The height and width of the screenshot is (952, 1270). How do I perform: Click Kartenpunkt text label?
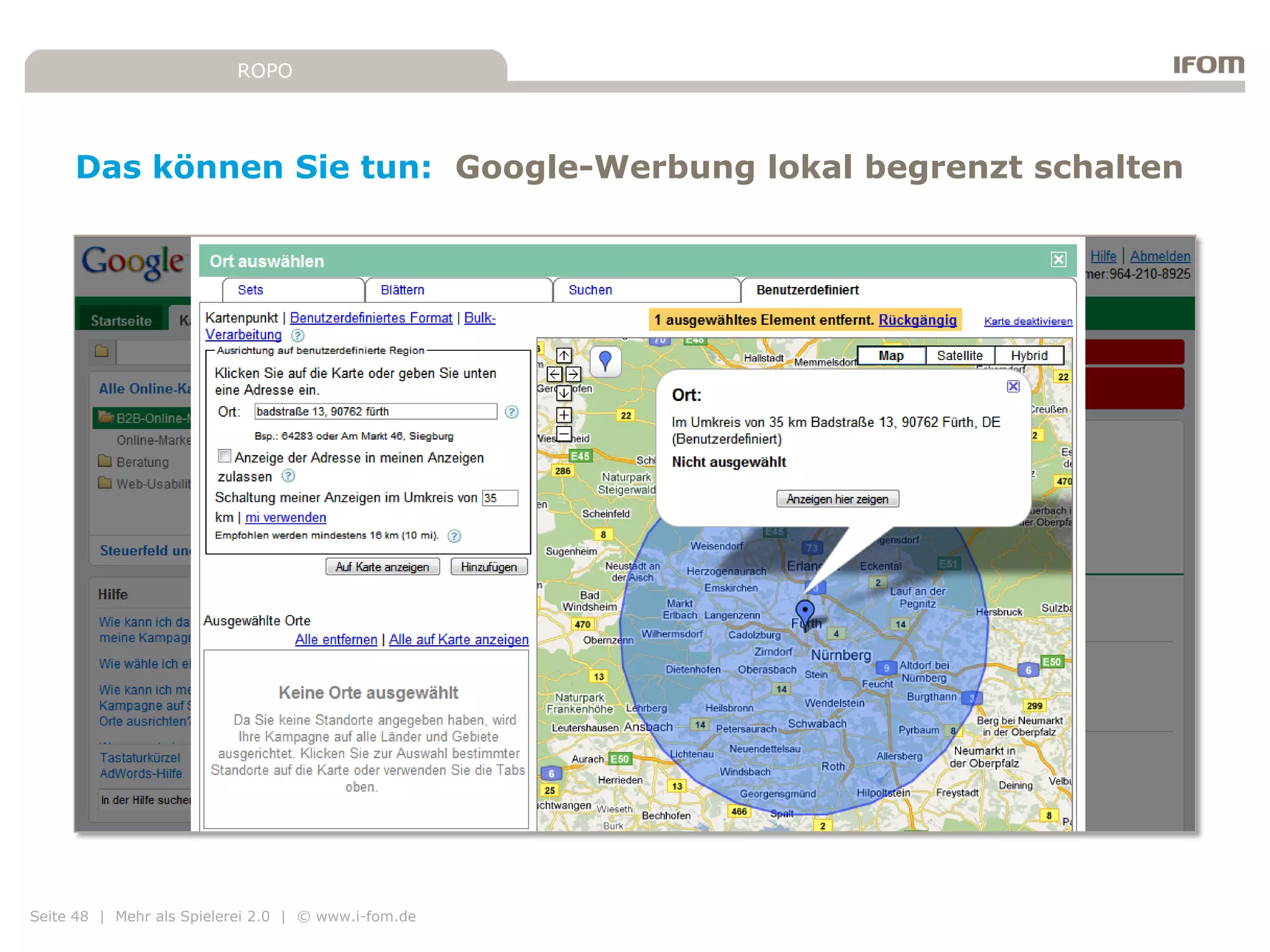point(242,318)
